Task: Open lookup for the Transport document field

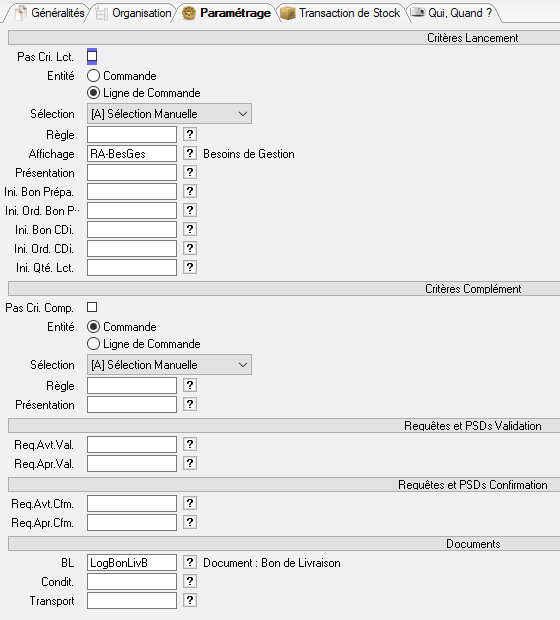Action: click(190, 600)
